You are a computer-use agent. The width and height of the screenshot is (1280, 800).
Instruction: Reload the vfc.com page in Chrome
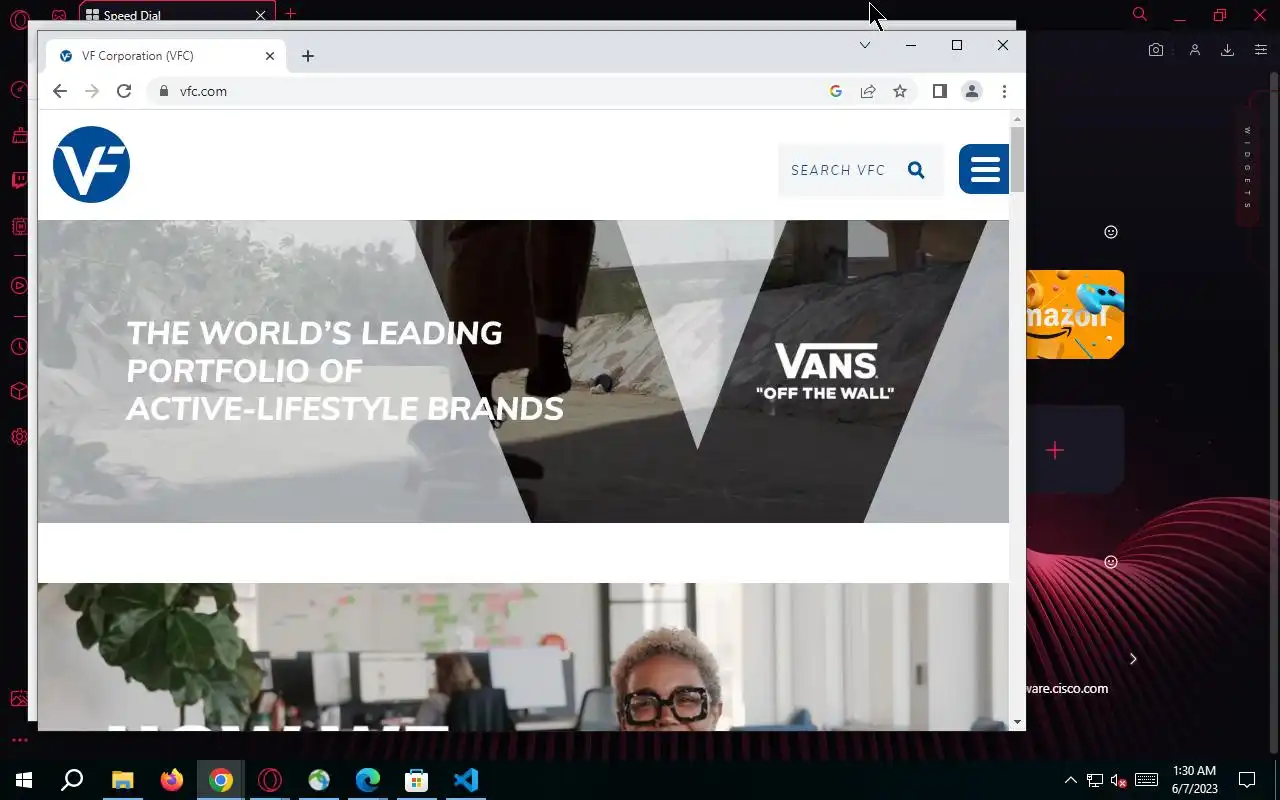[x=124, y=91]
